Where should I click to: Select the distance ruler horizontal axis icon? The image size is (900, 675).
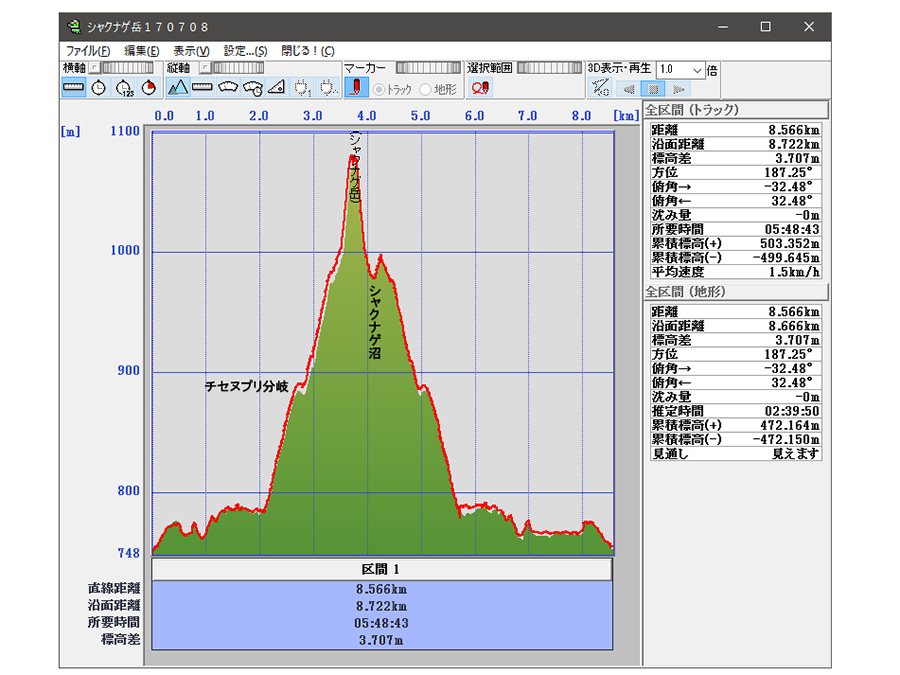[x=73, y=88]
